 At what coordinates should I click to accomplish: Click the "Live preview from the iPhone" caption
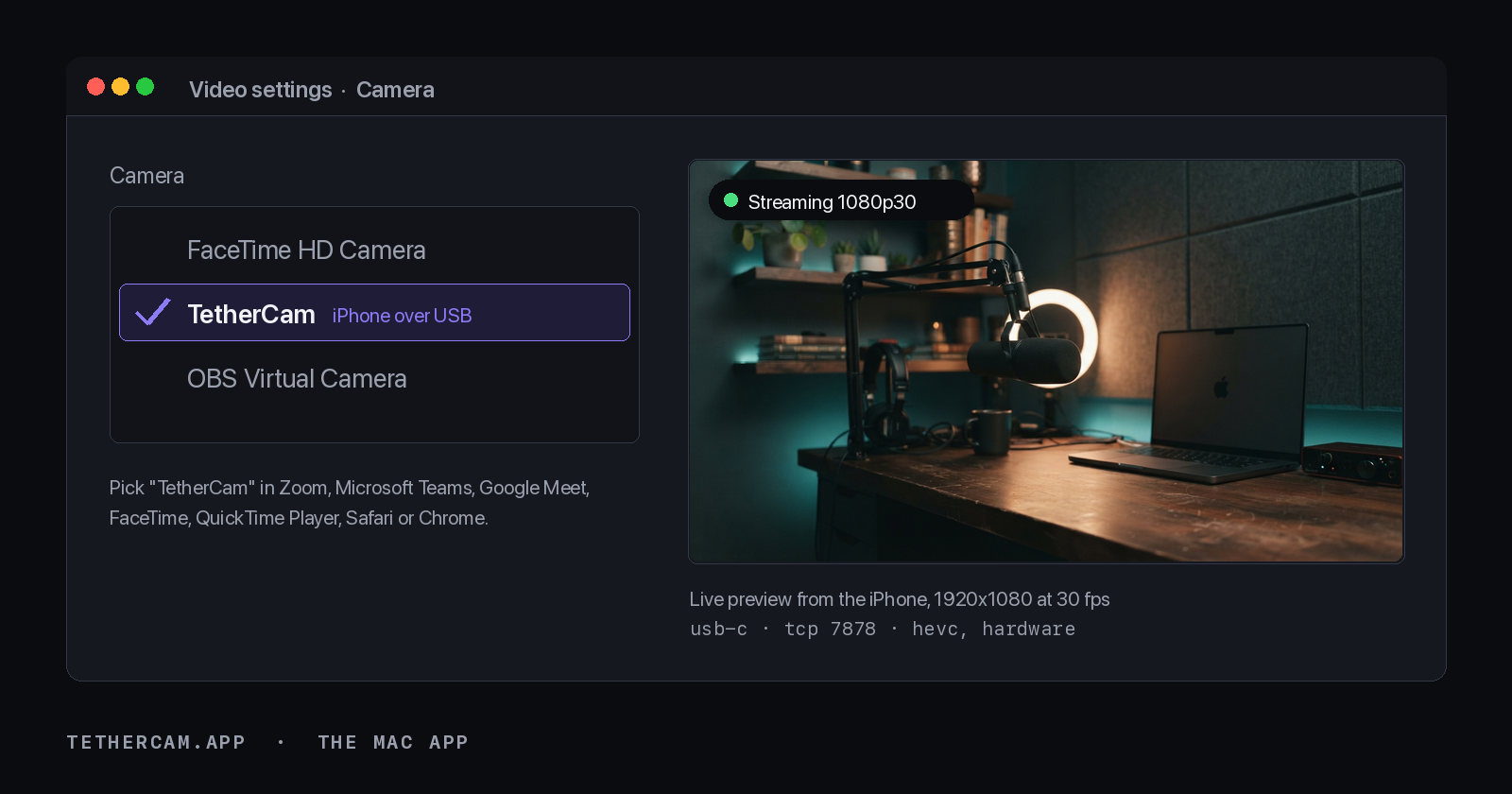(900, 599)
